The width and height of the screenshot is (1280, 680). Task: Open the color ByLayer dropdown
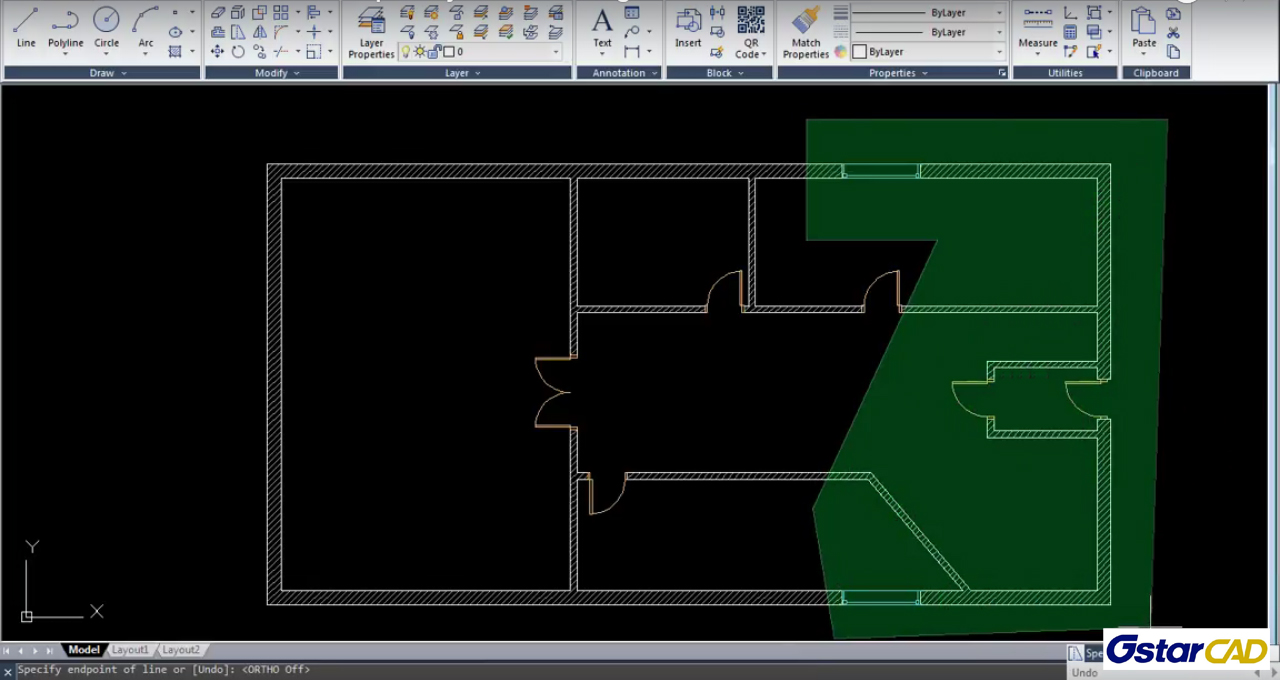pos(1000,51)
